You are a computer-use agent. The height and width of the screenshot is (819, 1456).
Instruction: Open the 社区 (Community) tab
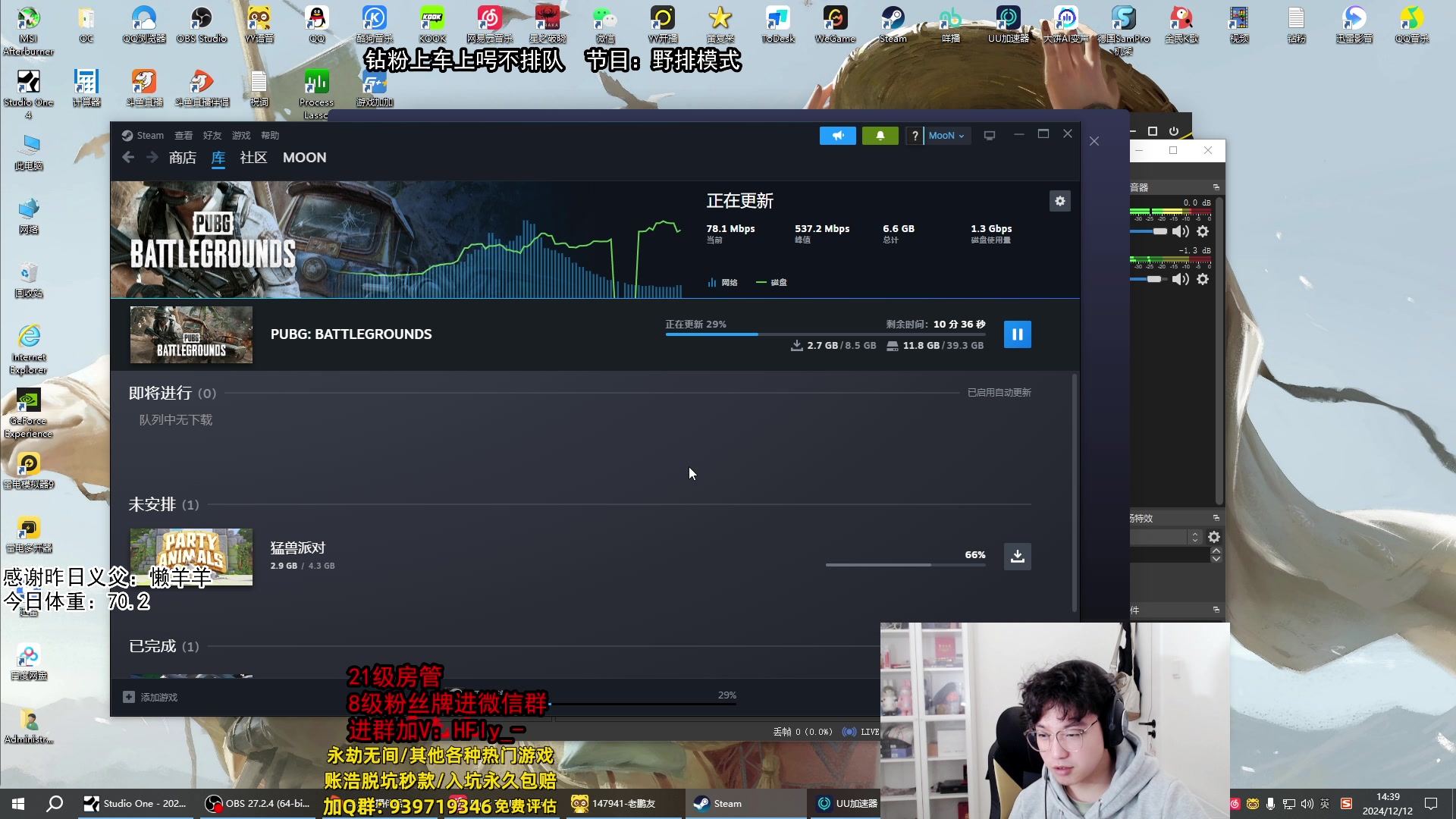[253, 158]
